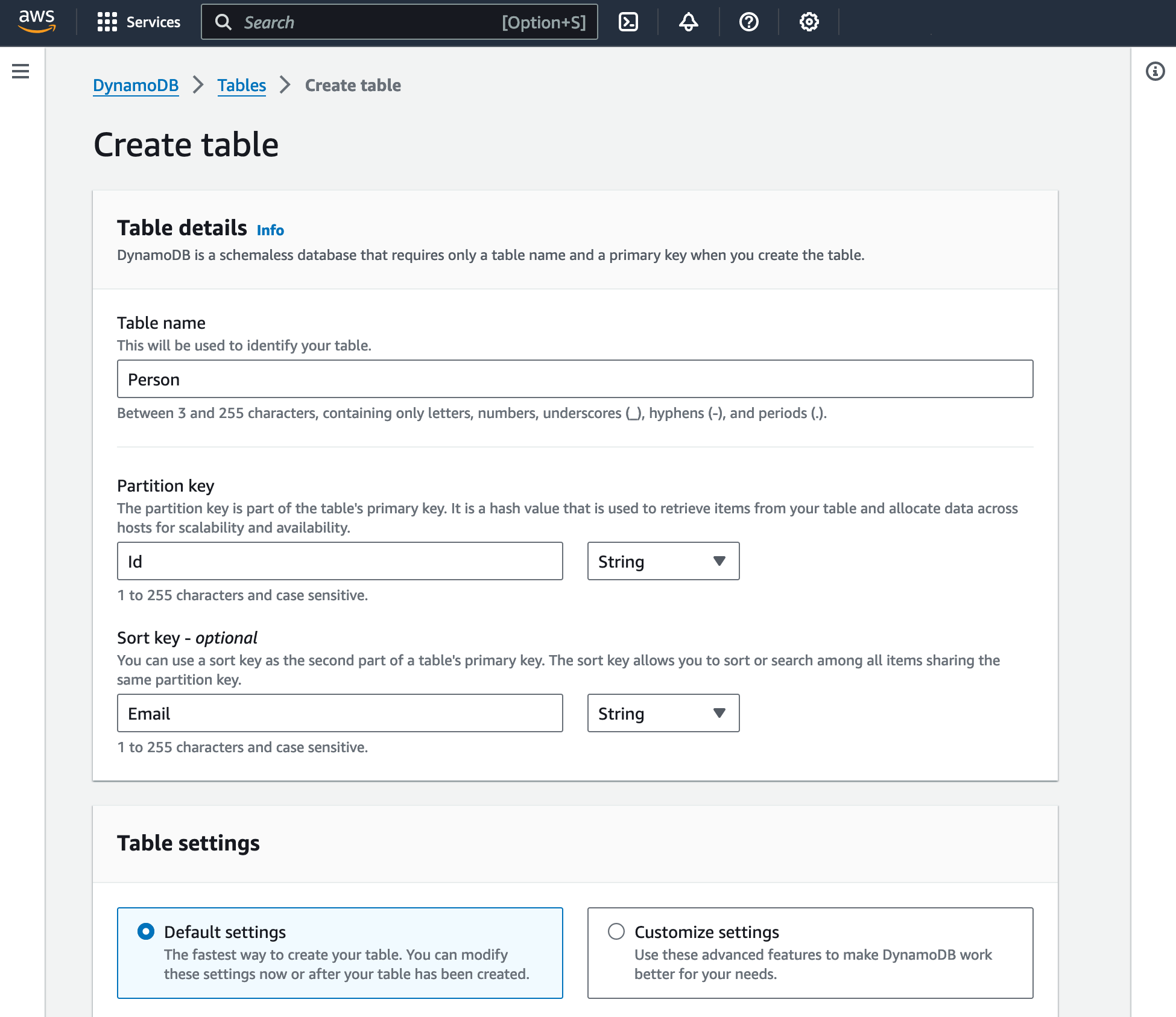Focus the AWS search bar

point(399,22)
